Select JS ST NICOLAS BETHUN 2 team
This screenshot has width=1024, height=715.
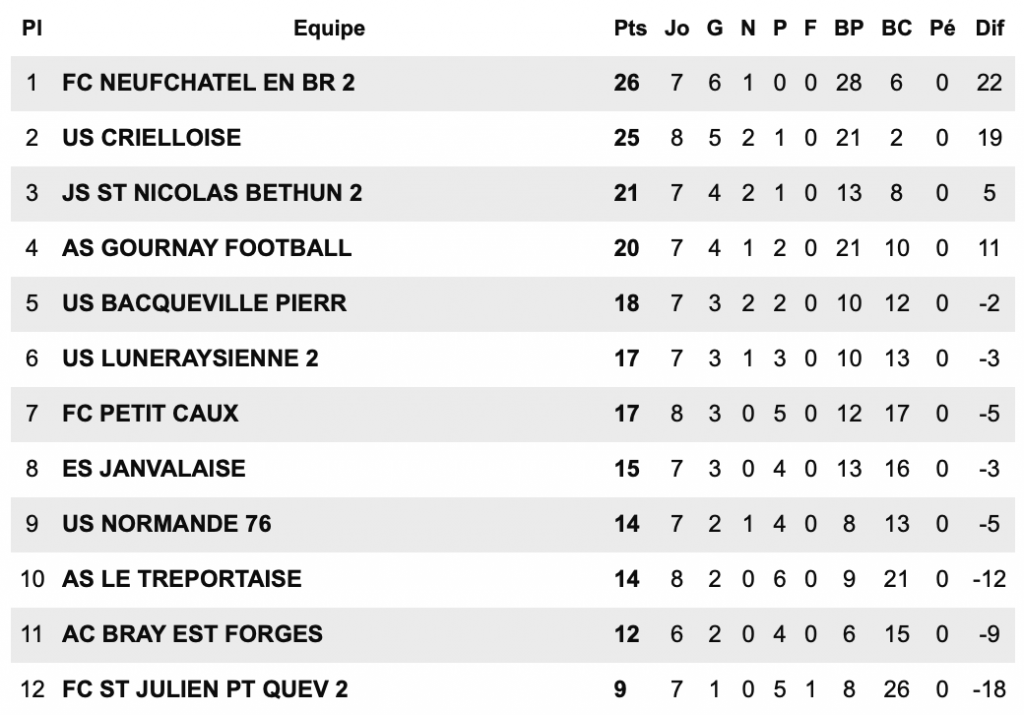coord(211,193)
